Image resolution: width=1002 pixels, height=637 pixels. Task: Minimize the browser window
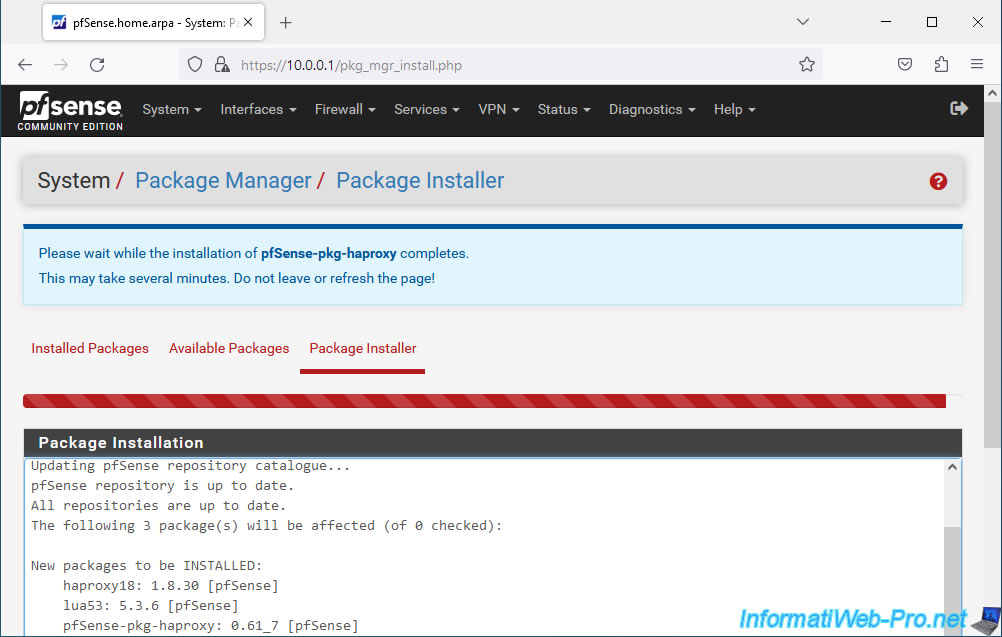click(886, 22)
